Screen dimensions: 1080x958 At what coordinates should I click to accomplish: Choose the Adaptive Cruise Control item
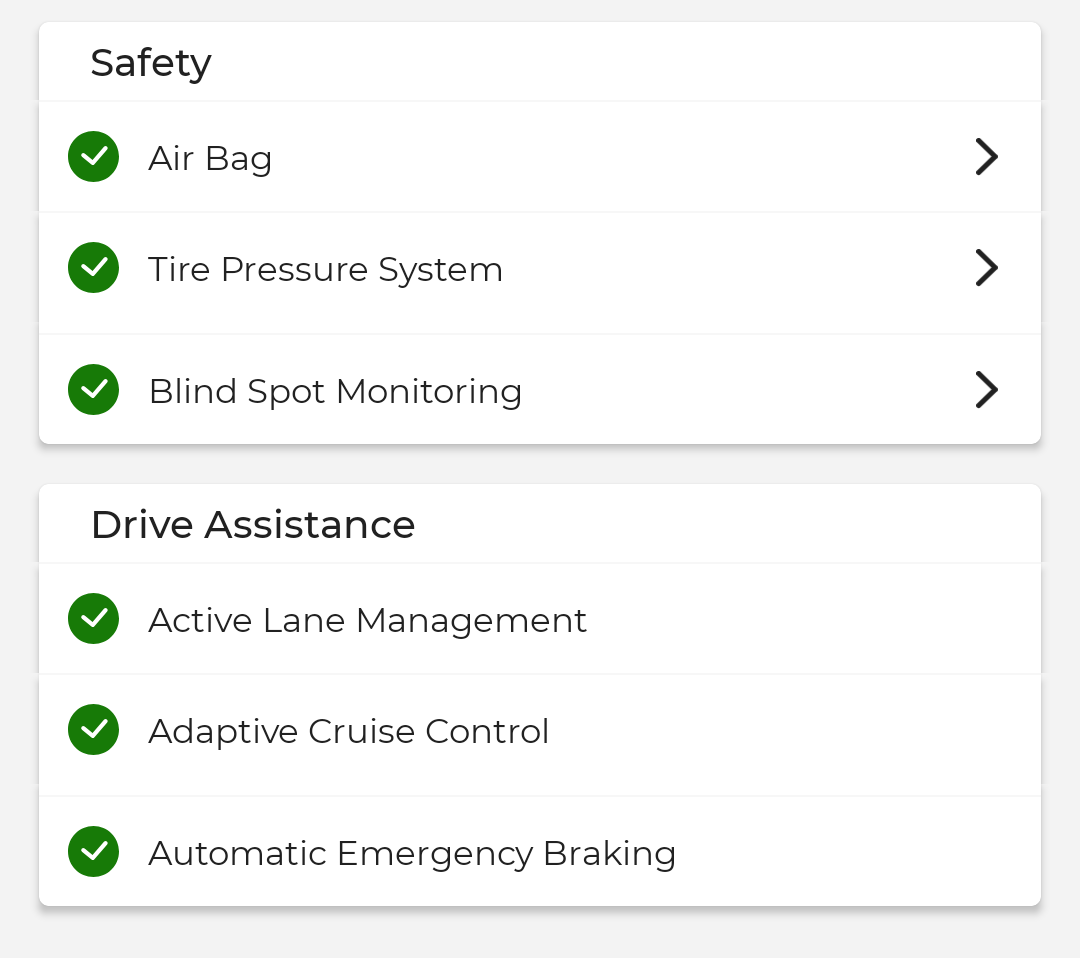pyautogui.click(x=348, y=731)
